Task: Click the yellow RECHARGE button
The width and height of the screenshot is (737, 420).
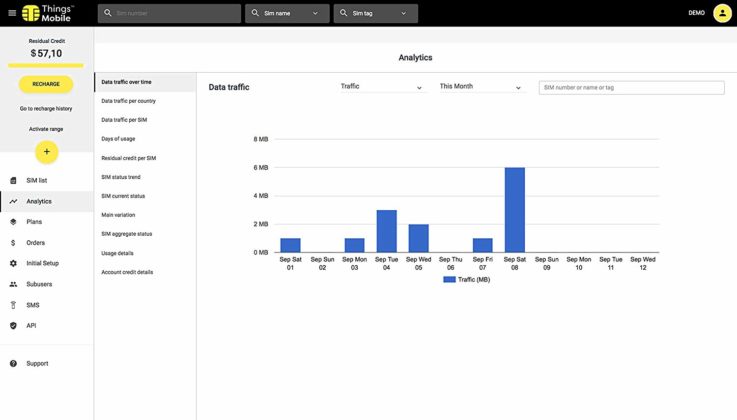Action: [x=46, y=84]
